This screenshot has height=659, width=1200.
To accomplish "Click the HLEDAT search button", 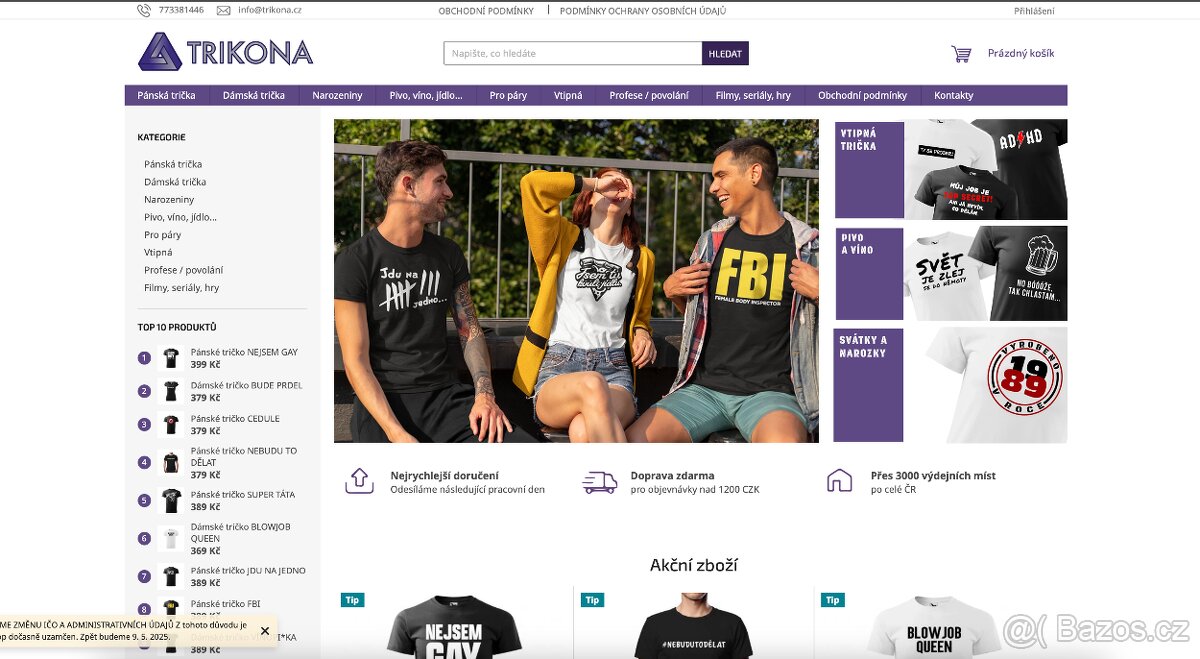I will coord(725,54).
